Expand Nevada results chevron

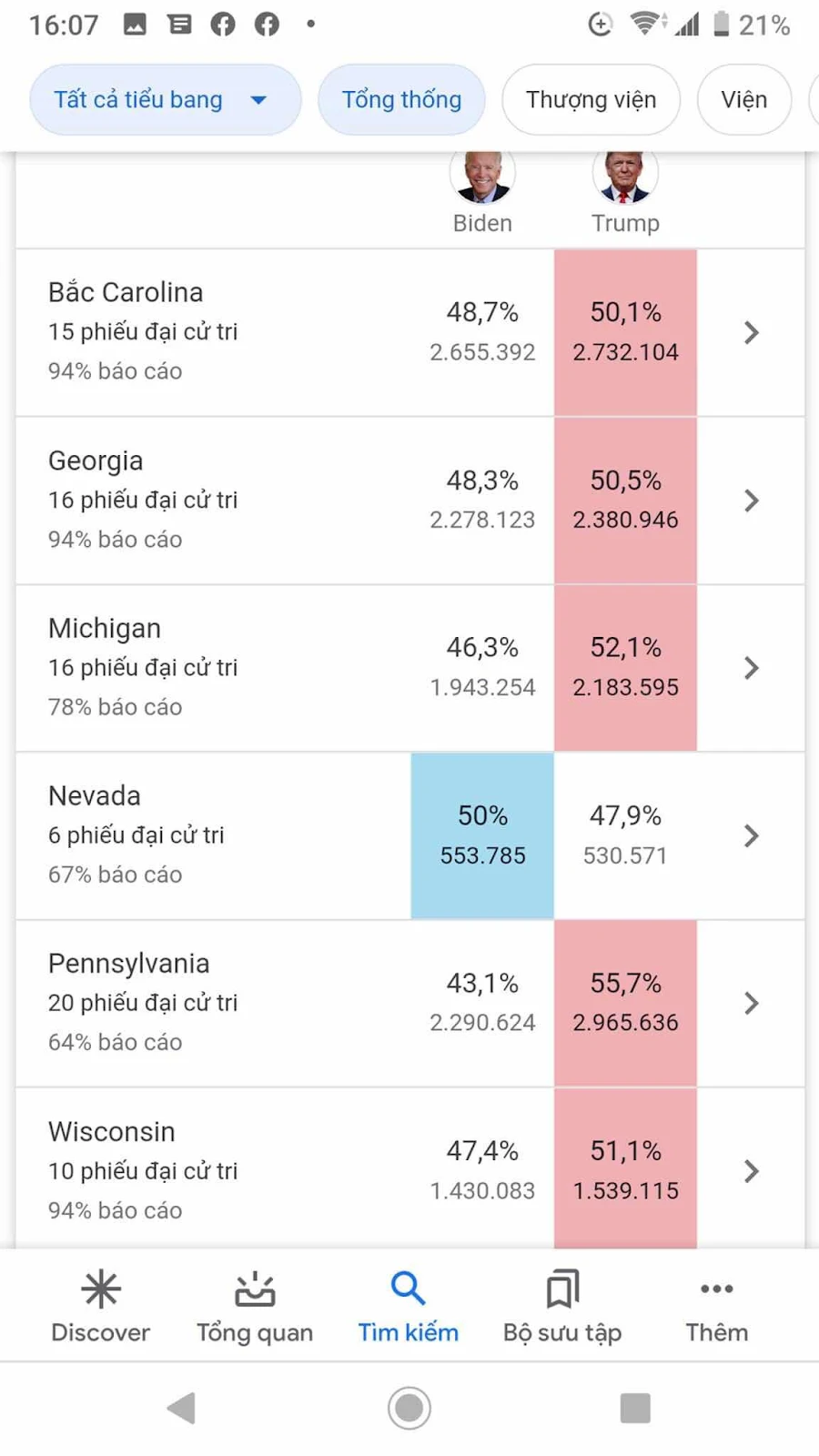(751, 835)
